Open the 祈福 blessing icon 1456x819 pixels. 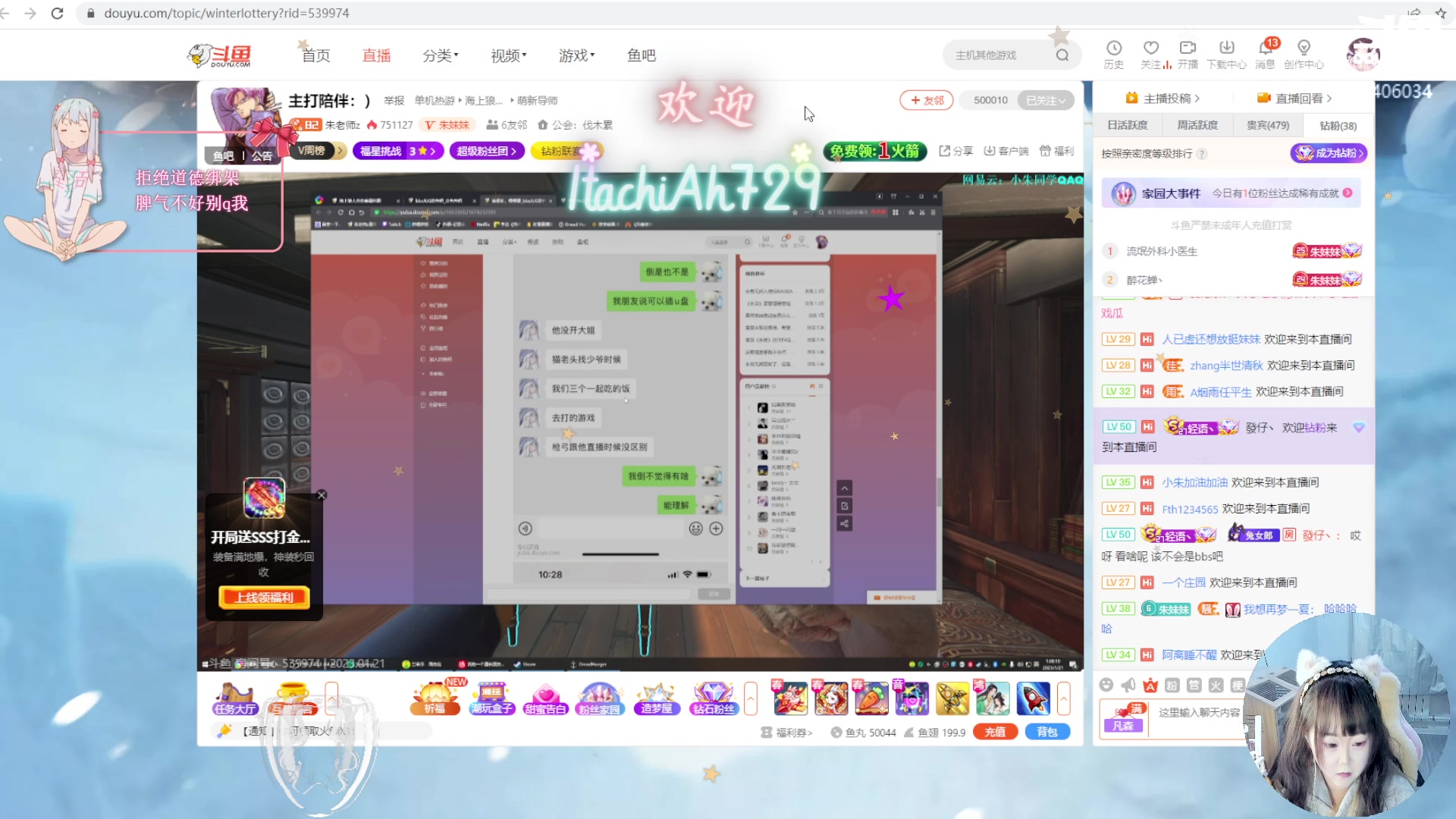pyautogui.click(x=435, y=698)
